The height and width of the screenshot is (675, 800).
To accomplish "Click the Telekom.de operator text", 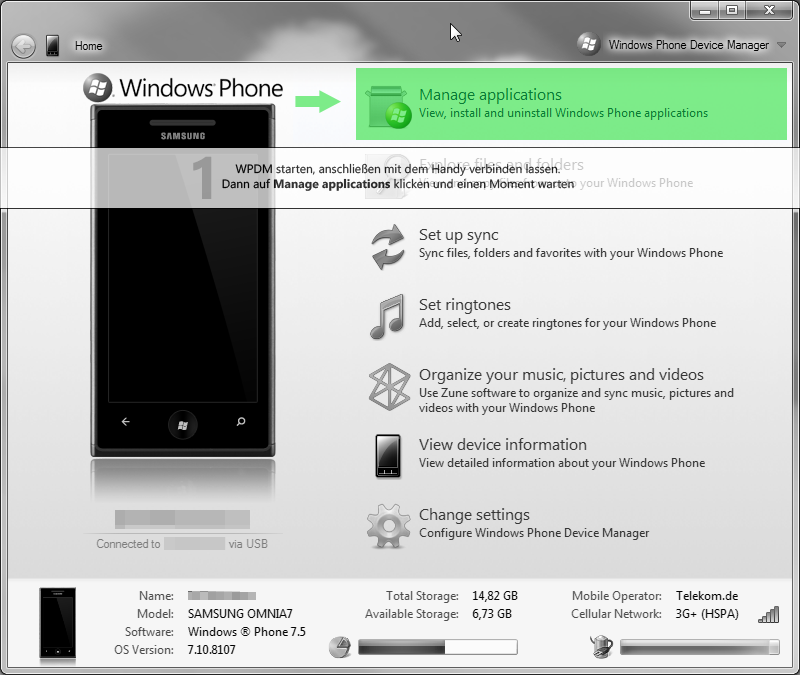I will [x=707, y=595].
